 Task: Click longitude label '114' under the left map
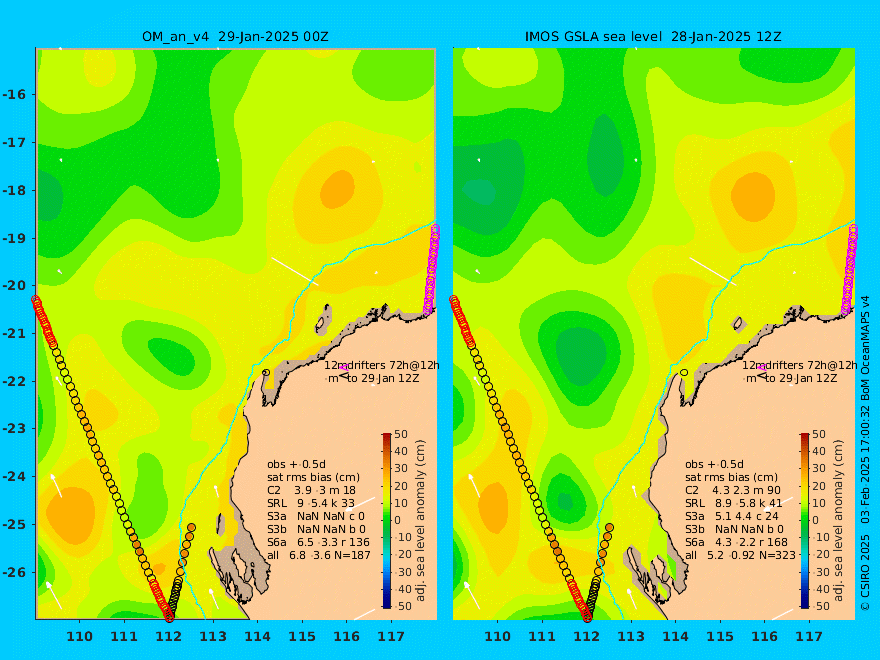pos(258,636)
